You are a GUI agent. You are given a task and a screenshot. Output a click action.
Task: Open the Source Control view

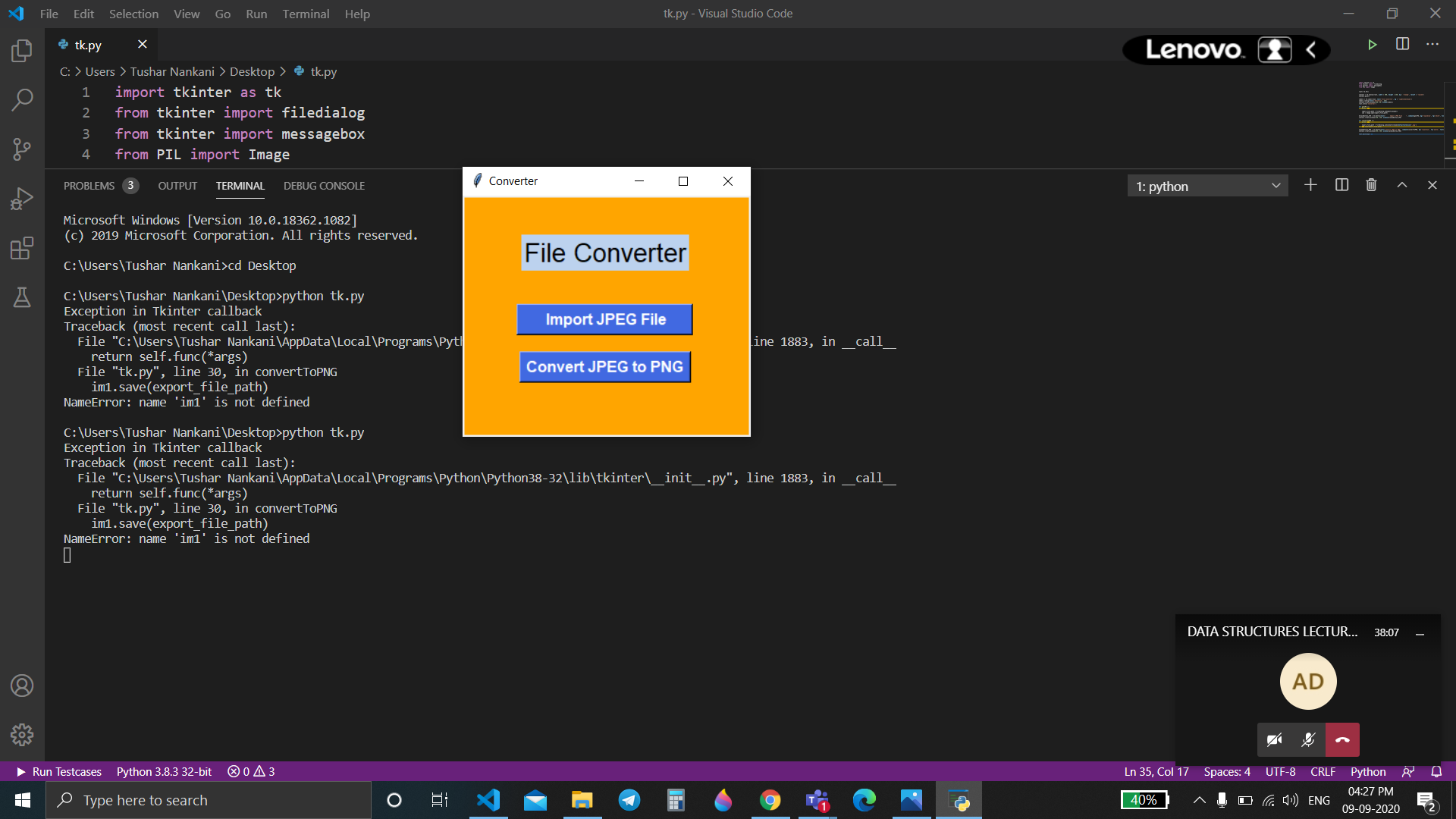[22, 149]
